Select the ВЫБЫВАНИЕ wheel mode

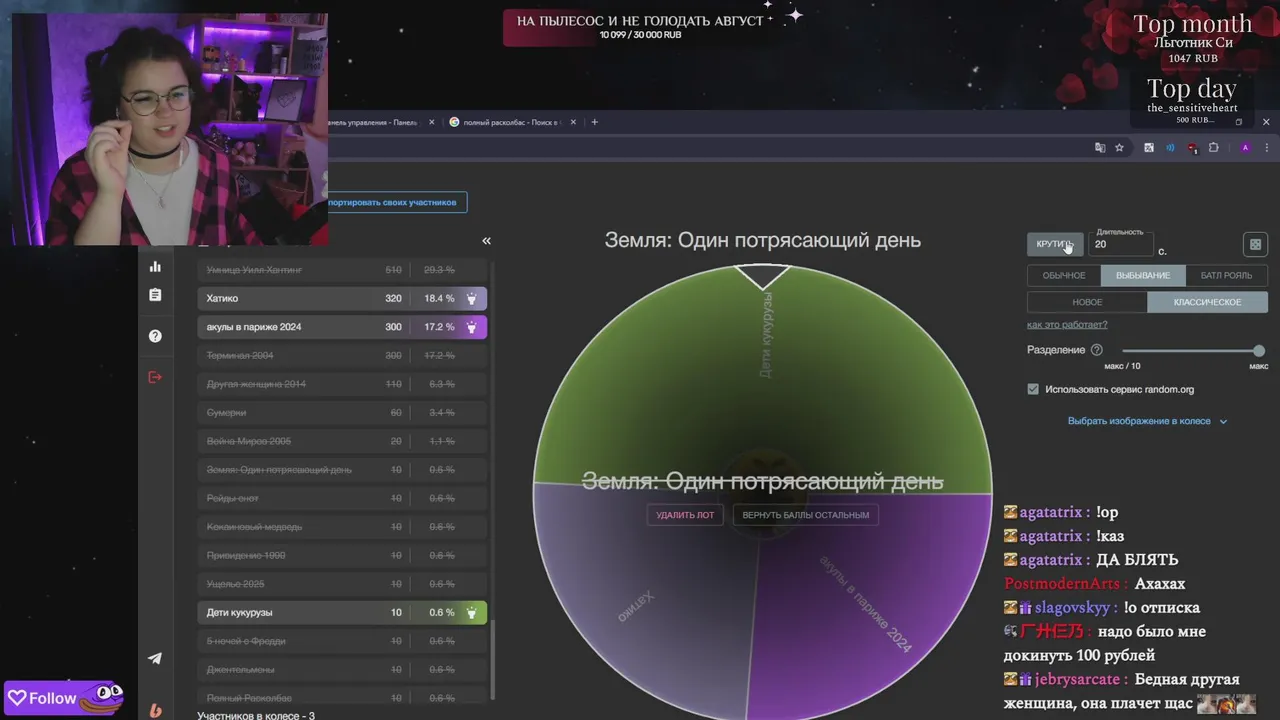1143,275
